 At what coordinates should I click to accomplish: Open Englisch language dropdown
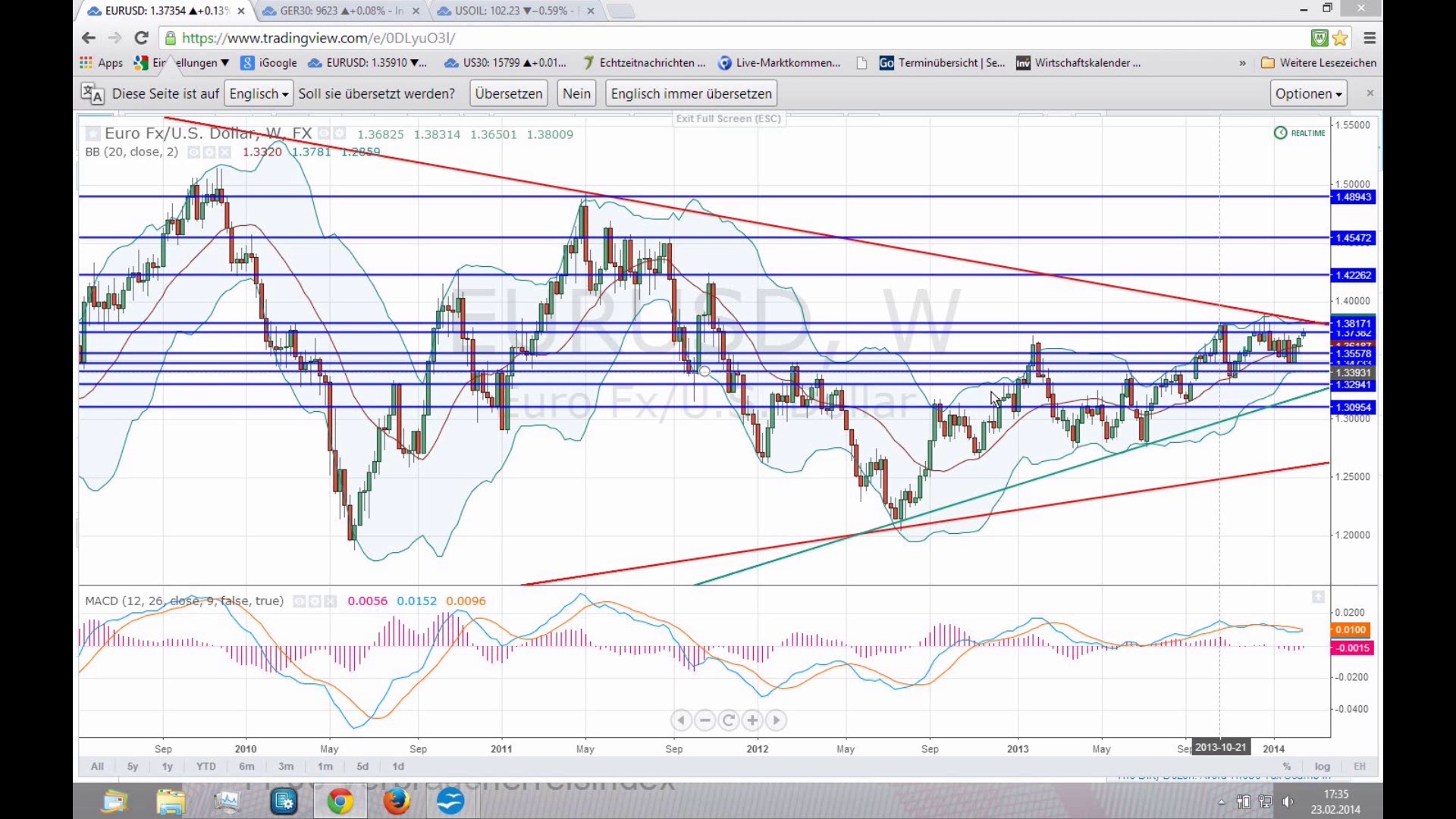pos(259,94)
